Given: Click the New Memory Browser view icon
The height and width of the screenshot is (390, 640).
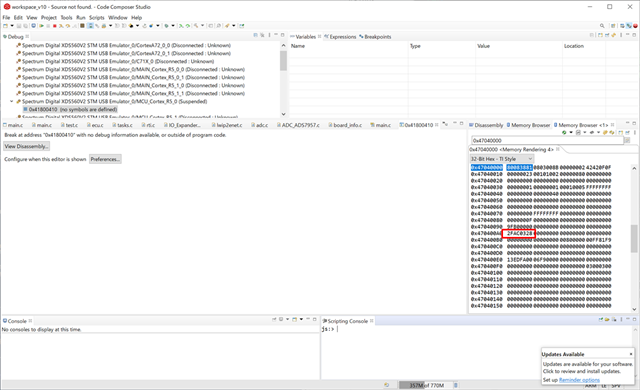Looking at the screenshot, I should [620, 133].
